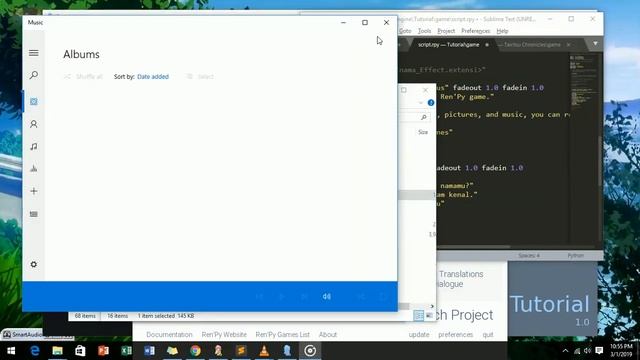This screenshot has height=360, width=640.
Task: Maximize the Music window
Action: click(x=365, y=22)
